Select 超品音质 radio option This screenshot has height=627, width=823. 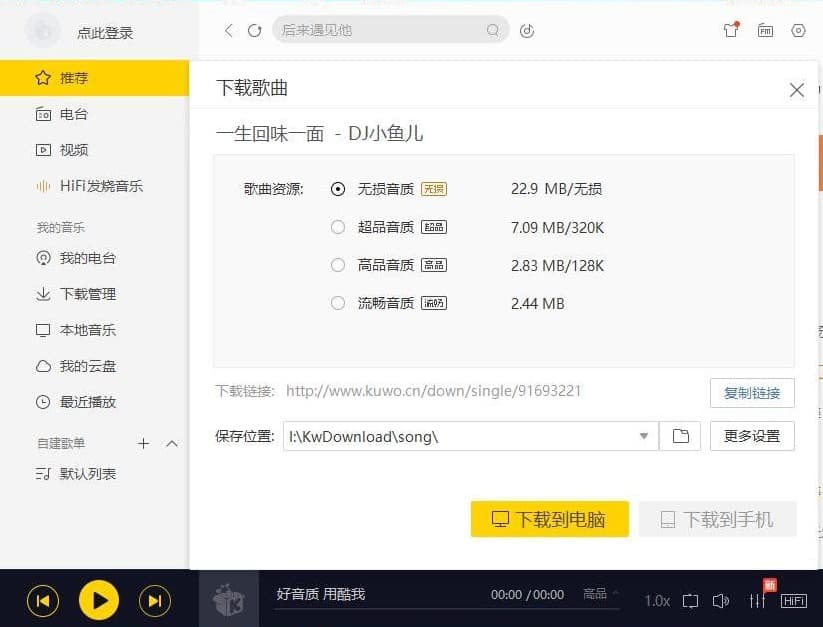(x=338, y=227)
